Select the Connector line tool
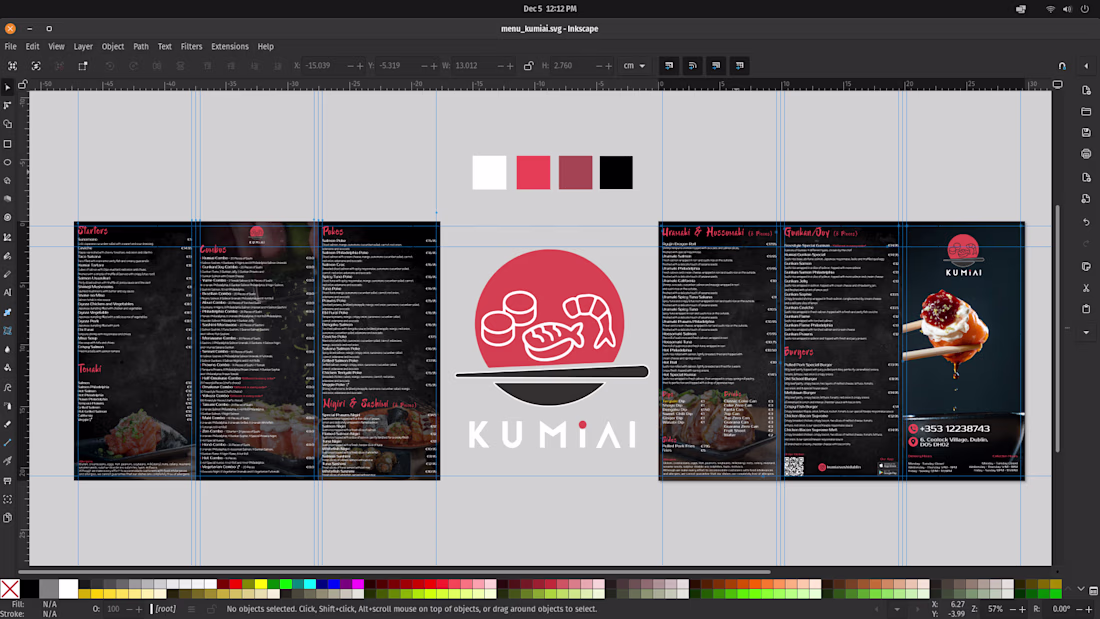 tap(8, 443)
